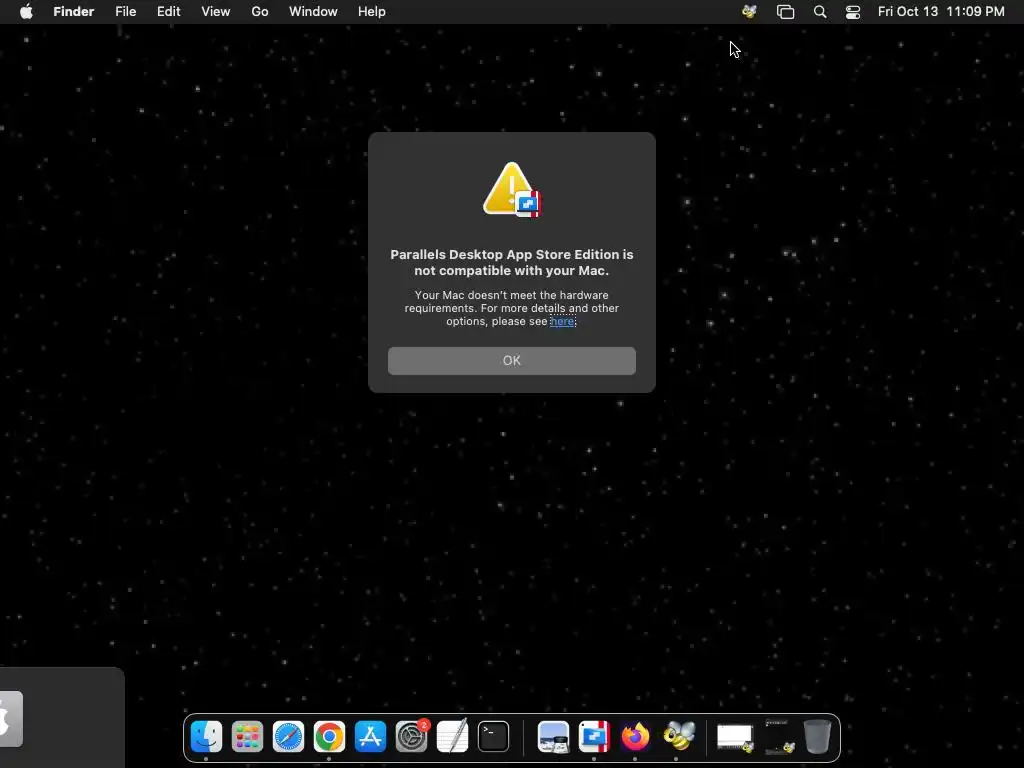The width and height of the screenshot is (1024, 768).
Task: Open the Edit menu
Action: (168, 12)
